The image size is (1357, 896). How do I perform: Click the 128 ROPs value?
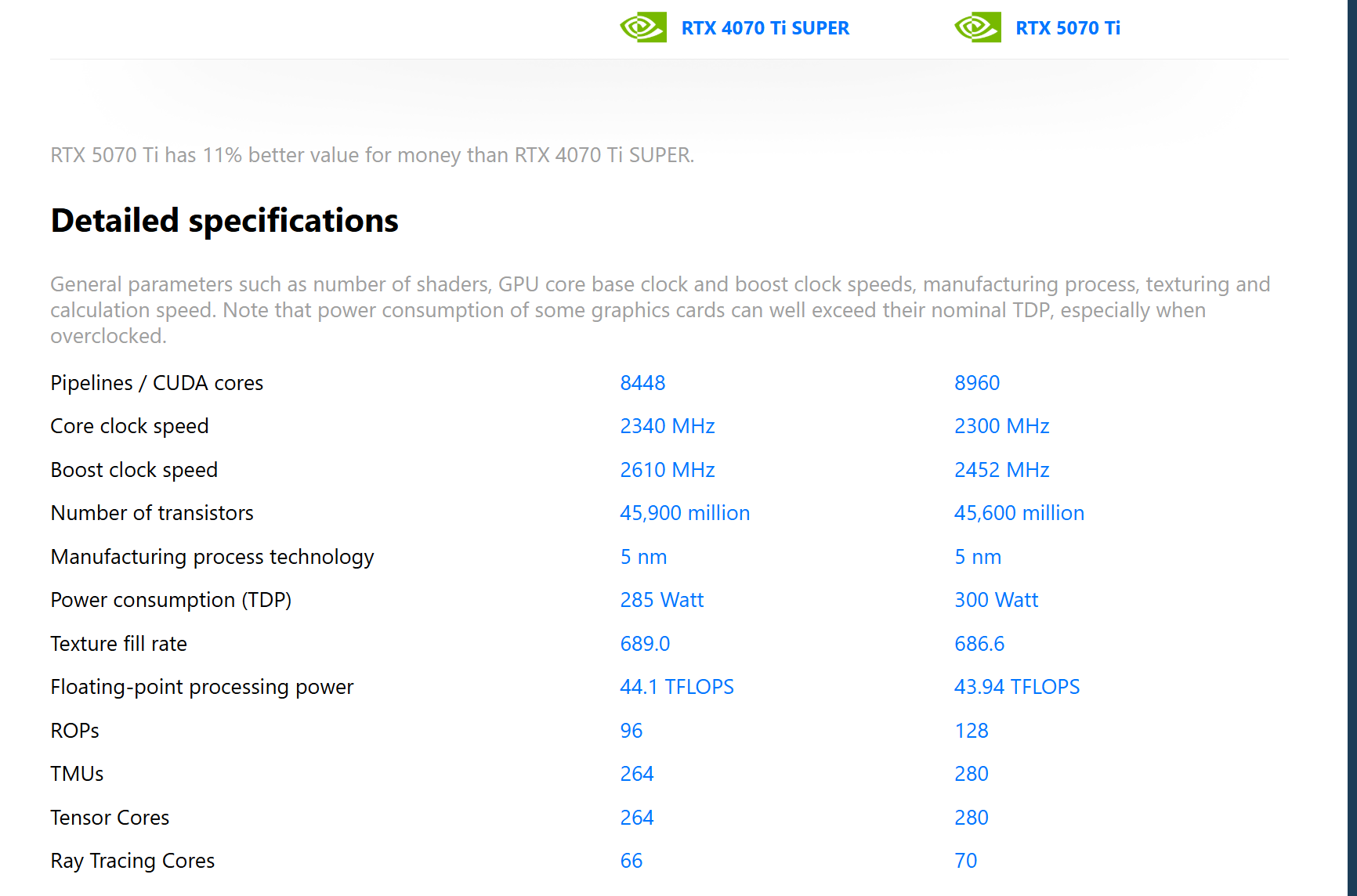[972, 731]
